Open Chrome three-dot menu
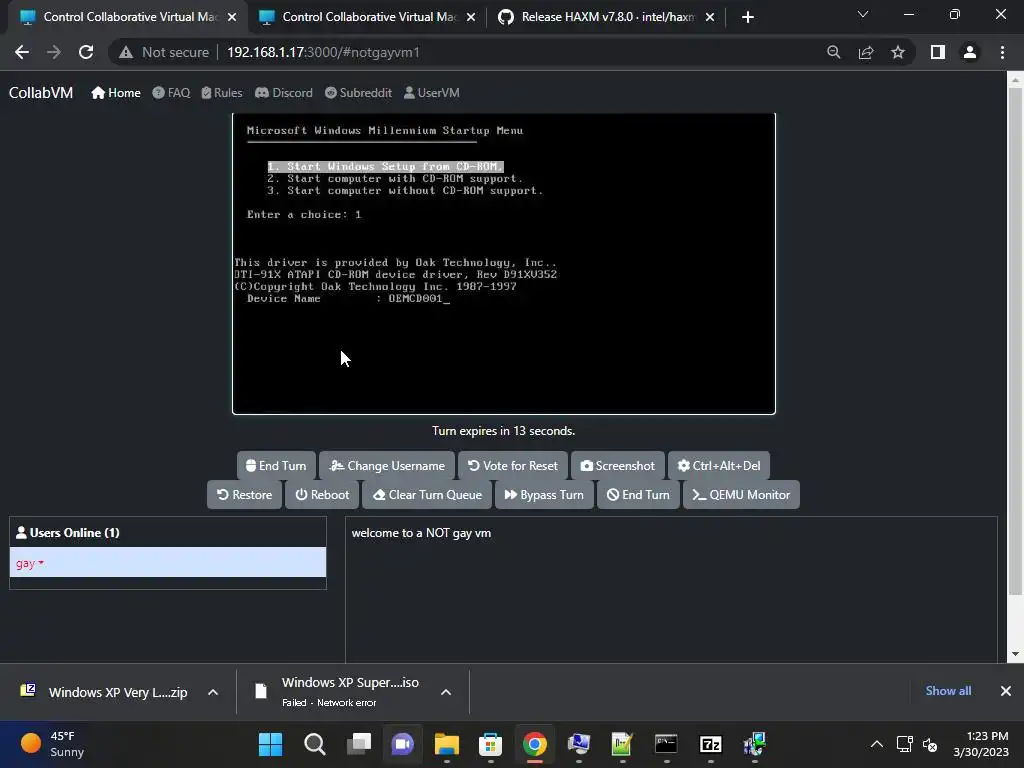 (1002, 52)
